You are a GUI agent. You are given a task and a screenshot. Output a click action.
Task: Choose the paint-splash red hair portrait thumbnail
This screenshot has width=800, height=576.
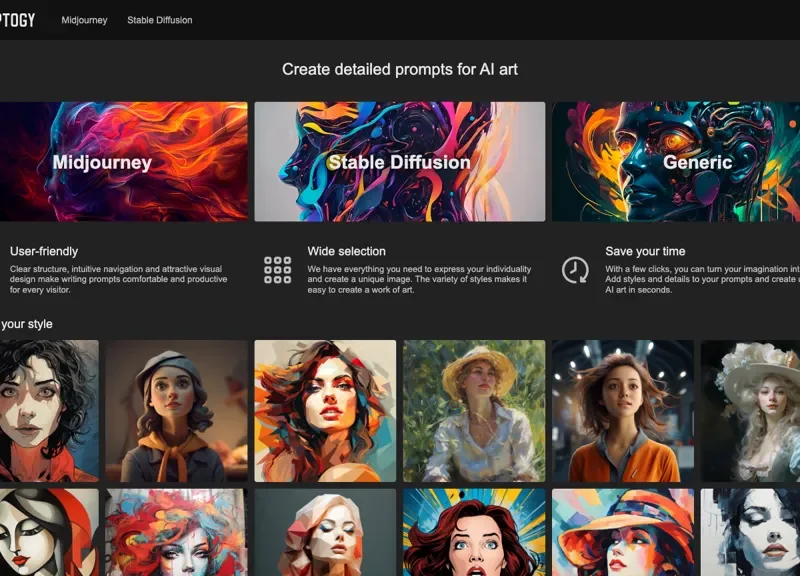[177, 533]
